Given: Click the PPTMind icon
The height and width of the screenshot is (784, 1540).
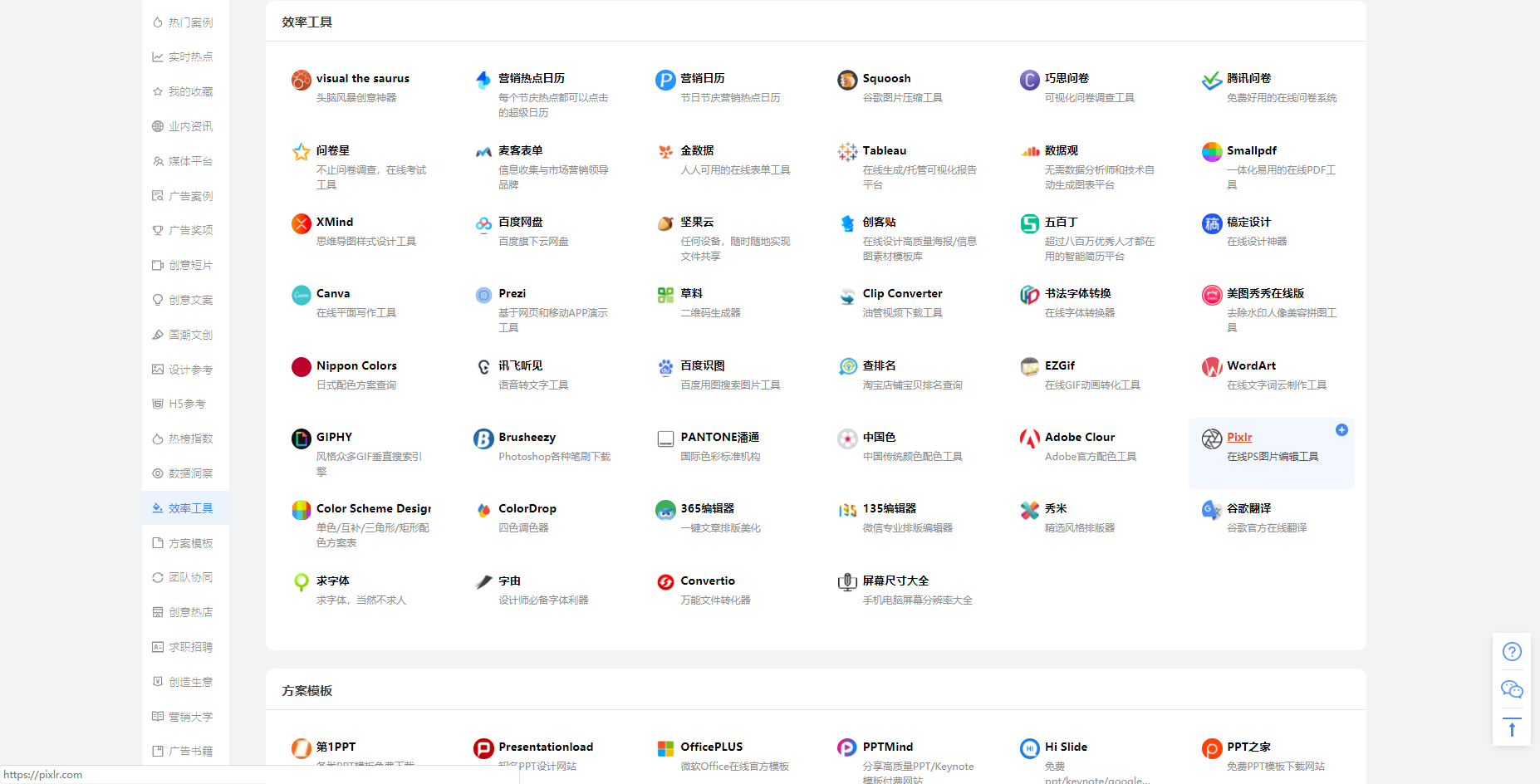Looking at the screenshot, I should (847, 748).
